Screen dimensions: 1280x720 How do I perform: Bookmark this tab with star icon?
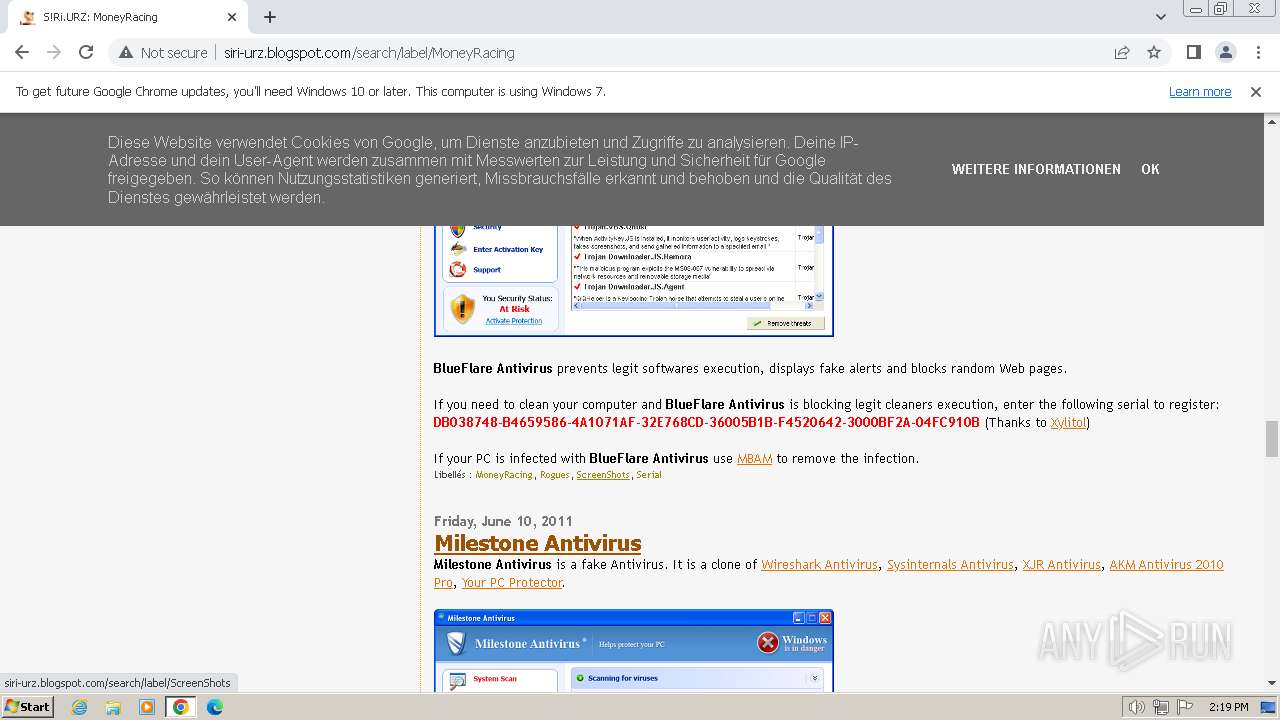pyautogui.click(x=1154, y=53)
